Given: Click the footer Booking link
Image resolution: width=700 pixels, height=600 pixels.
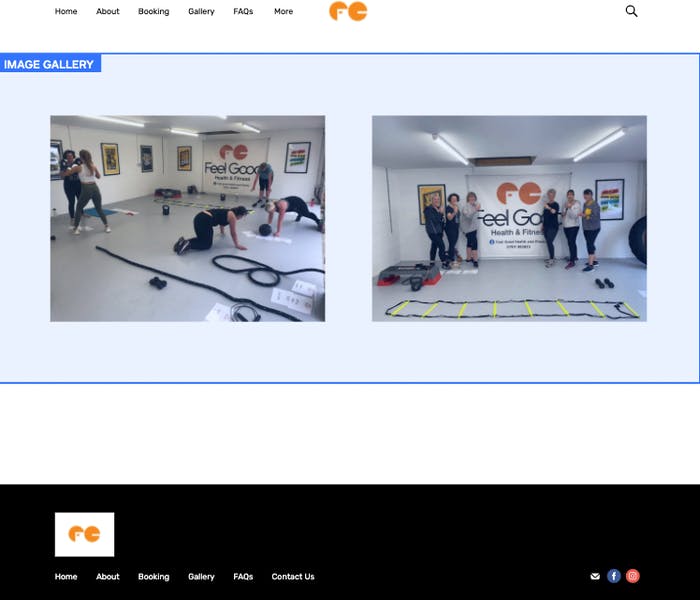Looking at the screenshot, I should point(154,577).
